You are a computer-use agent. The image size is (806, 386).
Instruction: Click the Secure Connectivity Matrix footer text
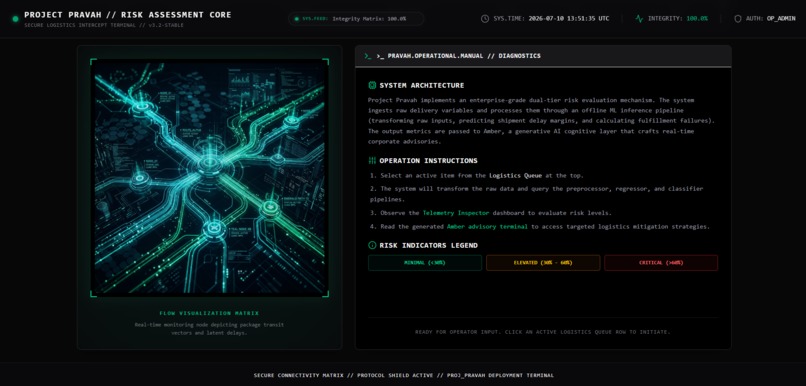tap(404, 375)
